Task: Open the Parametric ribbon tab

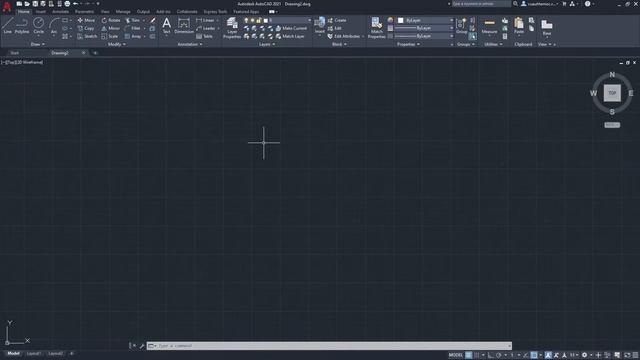Action: tap(84, 12)
